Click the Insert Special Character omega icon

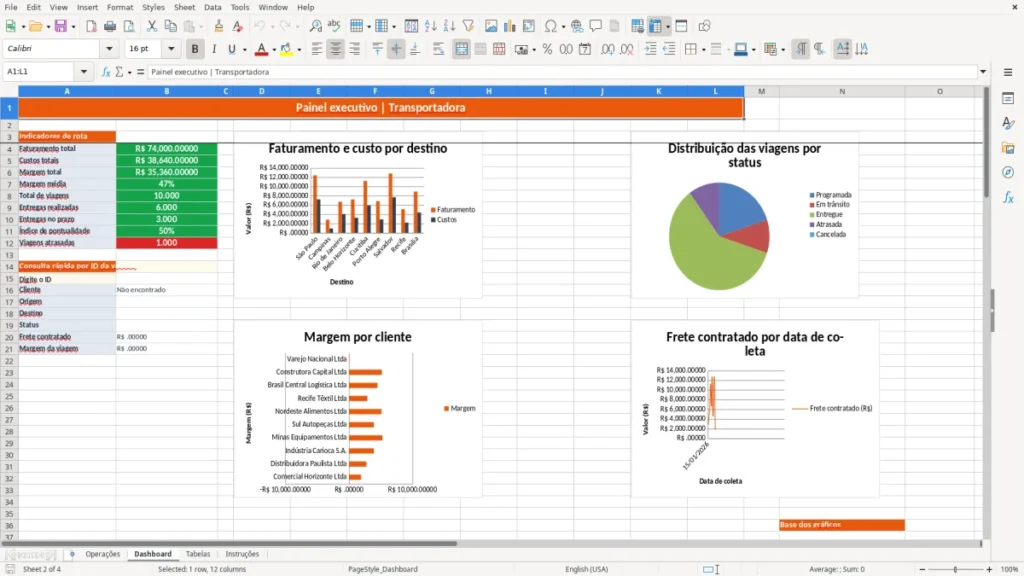551,26
